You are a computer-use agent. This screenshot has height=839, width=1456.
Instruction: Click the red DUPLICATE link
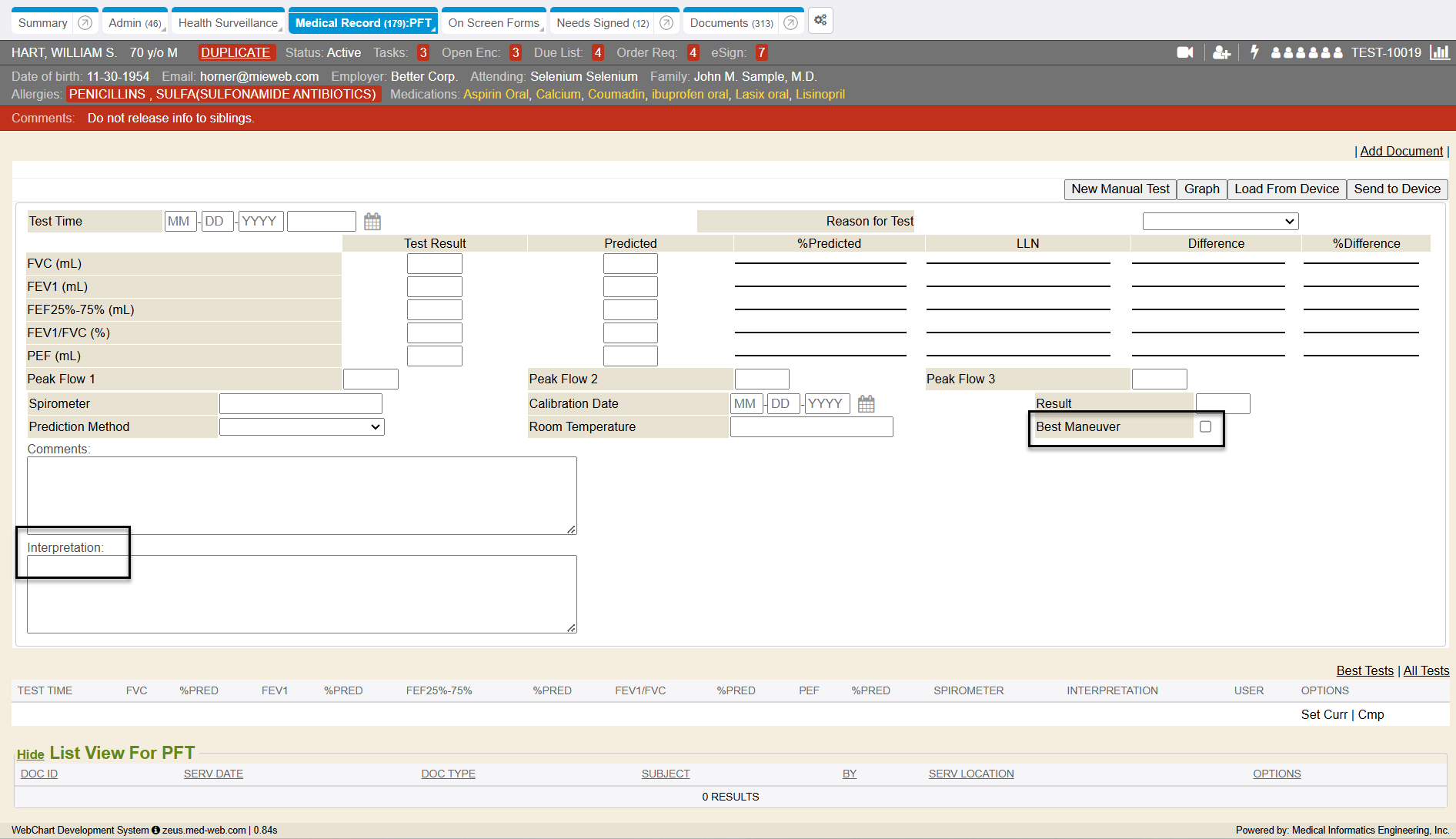click(235, 52)
